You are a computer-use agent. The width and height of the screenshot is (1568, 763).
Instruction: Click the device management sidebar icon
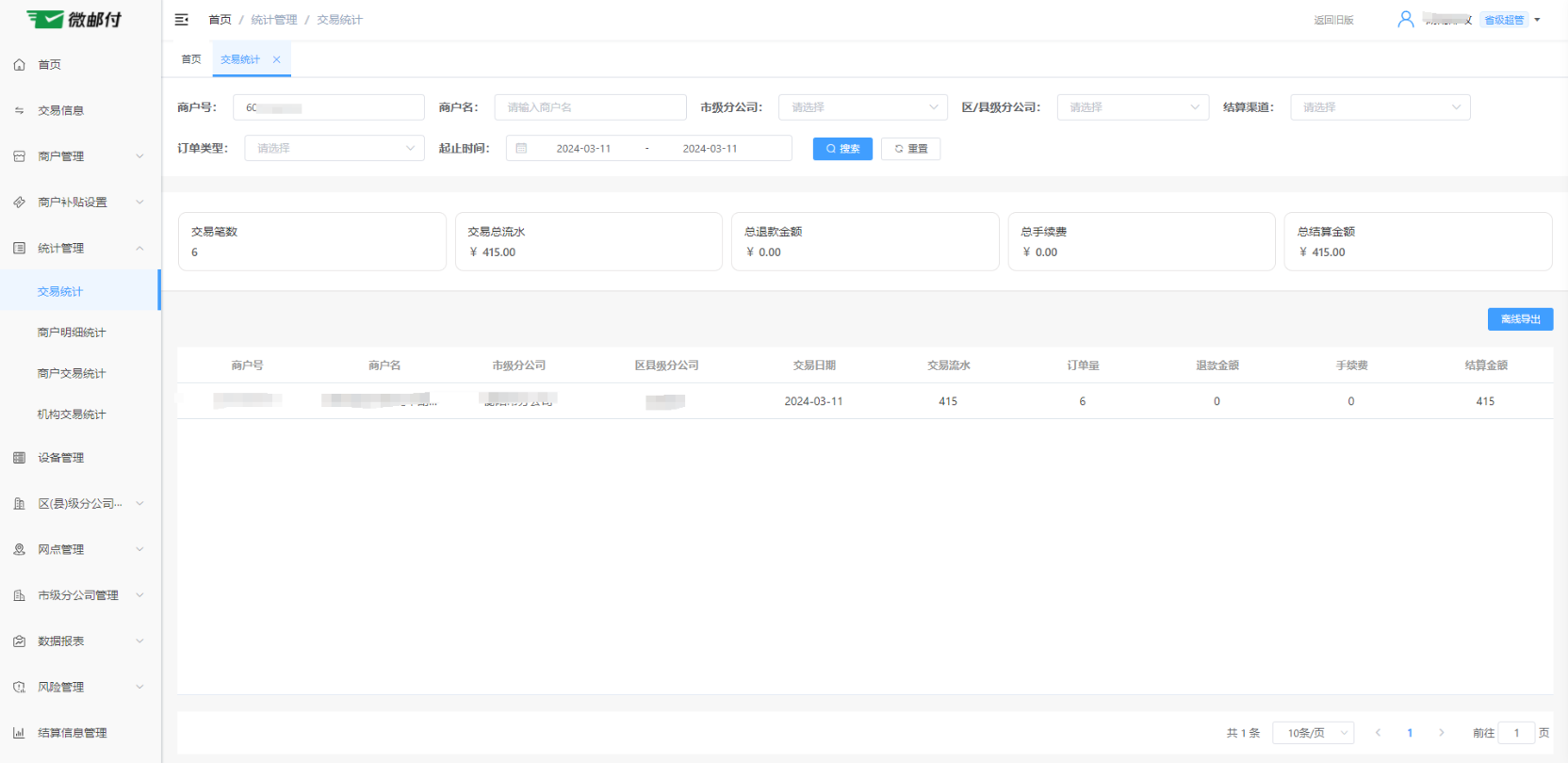(x=19, y=458)
